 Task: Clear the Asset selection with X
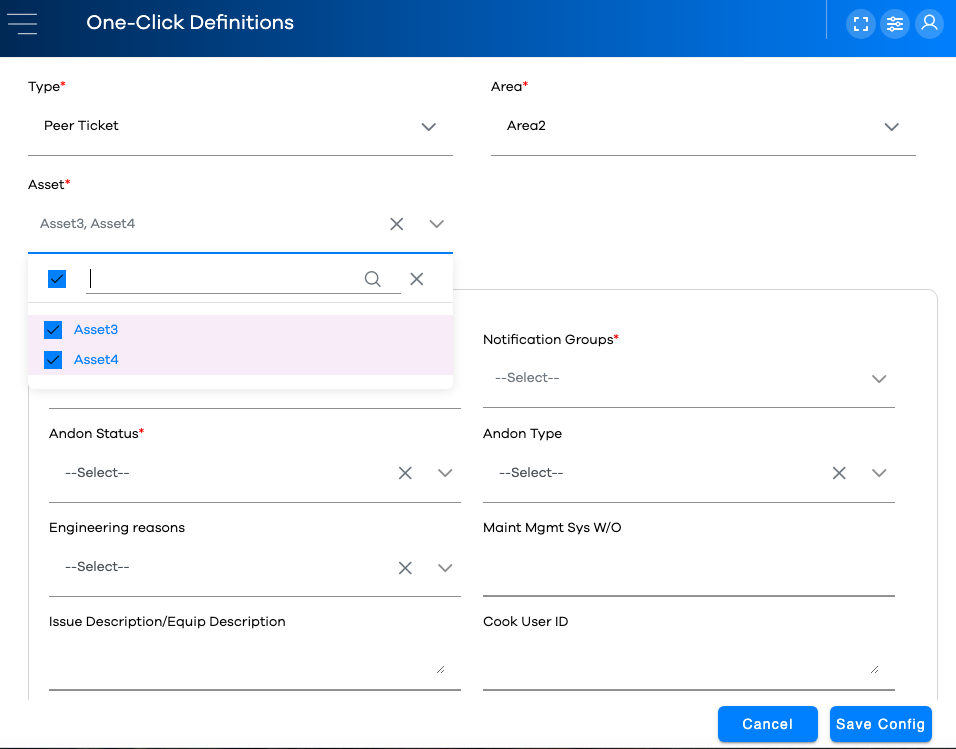pyautogui.click(x=396, y=224)
